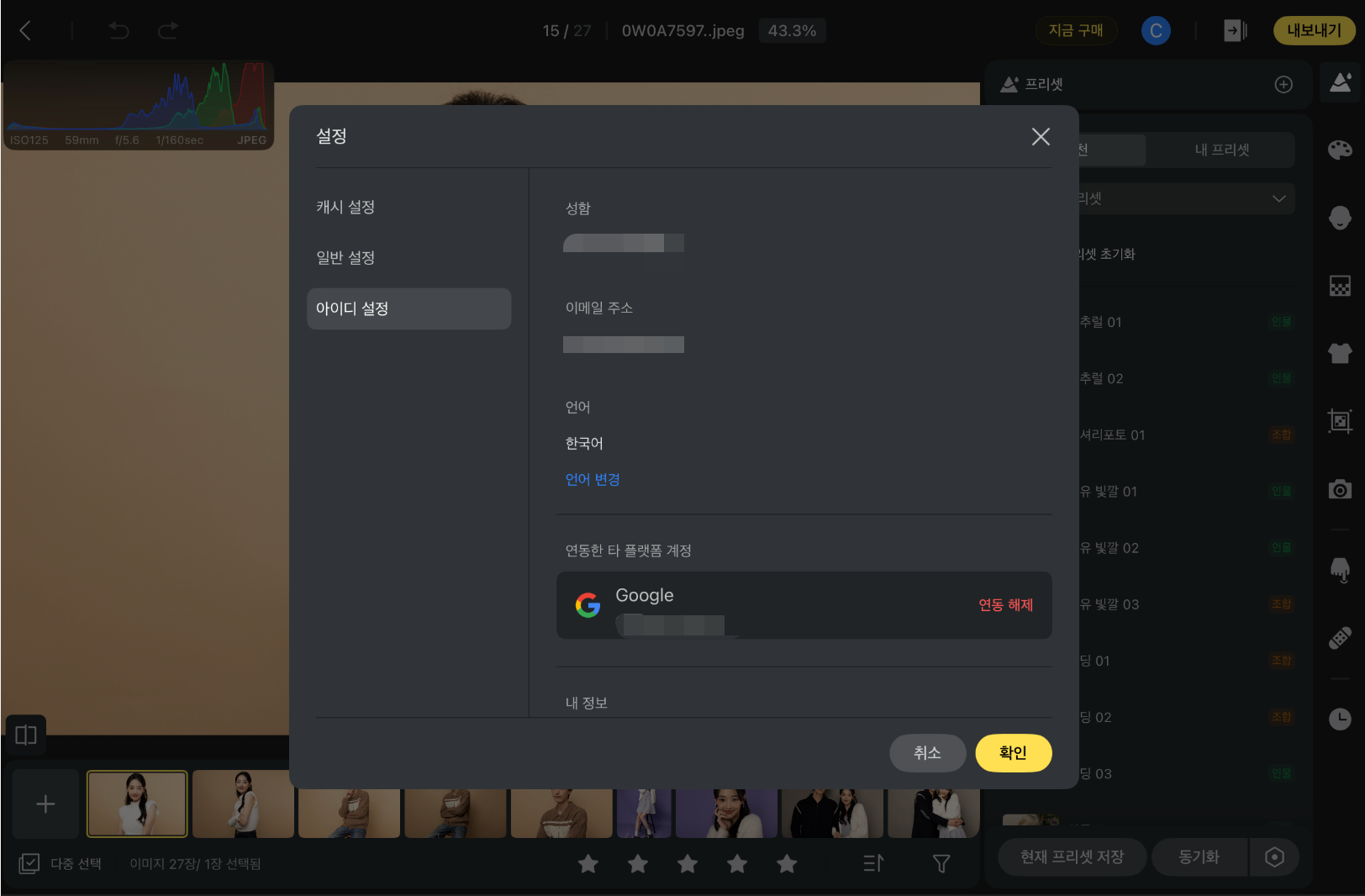The width and height of the screenshot is (1365, 896).
Task: Select 아이디 설정 in settings menu
Action: (408, 308)
